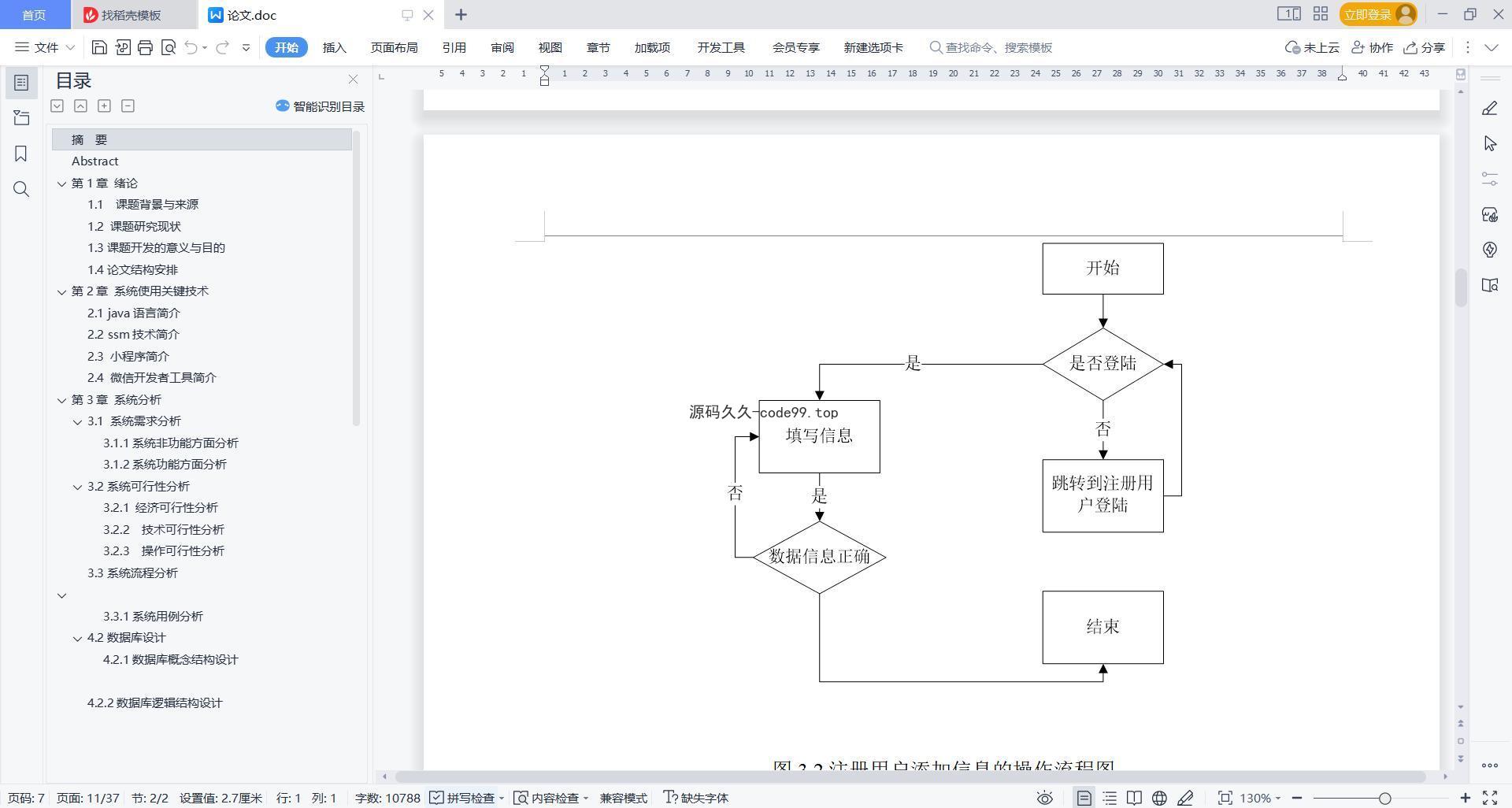Switch to outline view icon in status bar
The image size is (1512, 808).
(x=1110, y=798)
